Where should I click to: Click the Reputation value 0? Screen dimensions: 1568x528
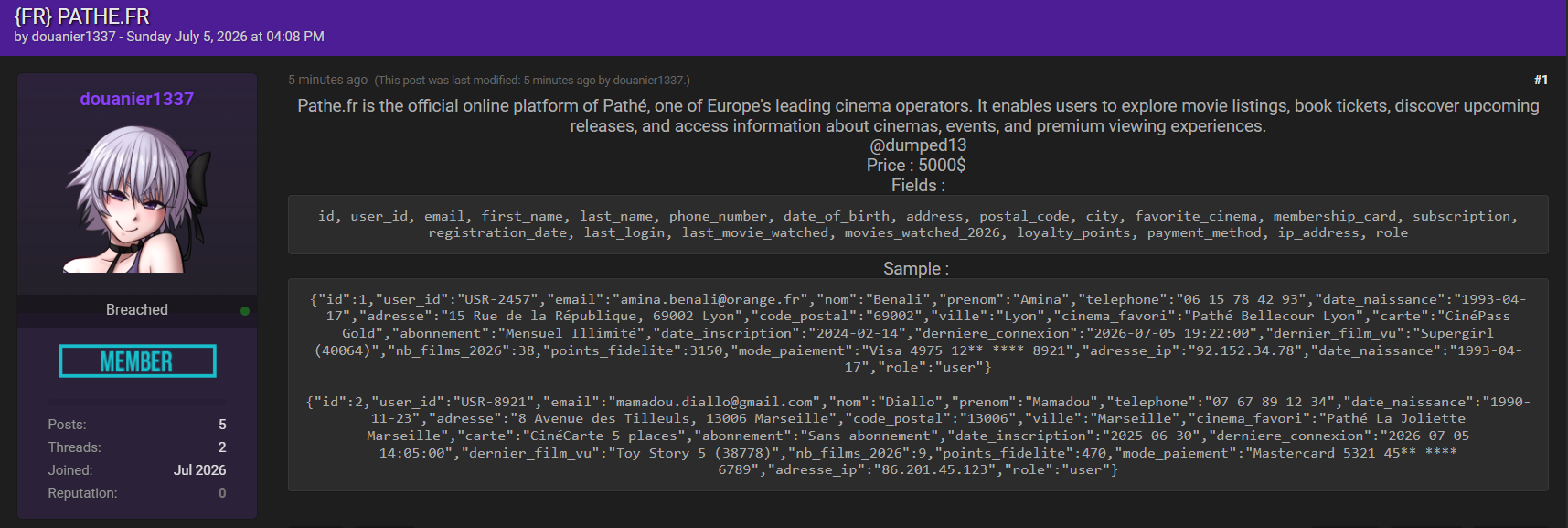click(222, 493)
